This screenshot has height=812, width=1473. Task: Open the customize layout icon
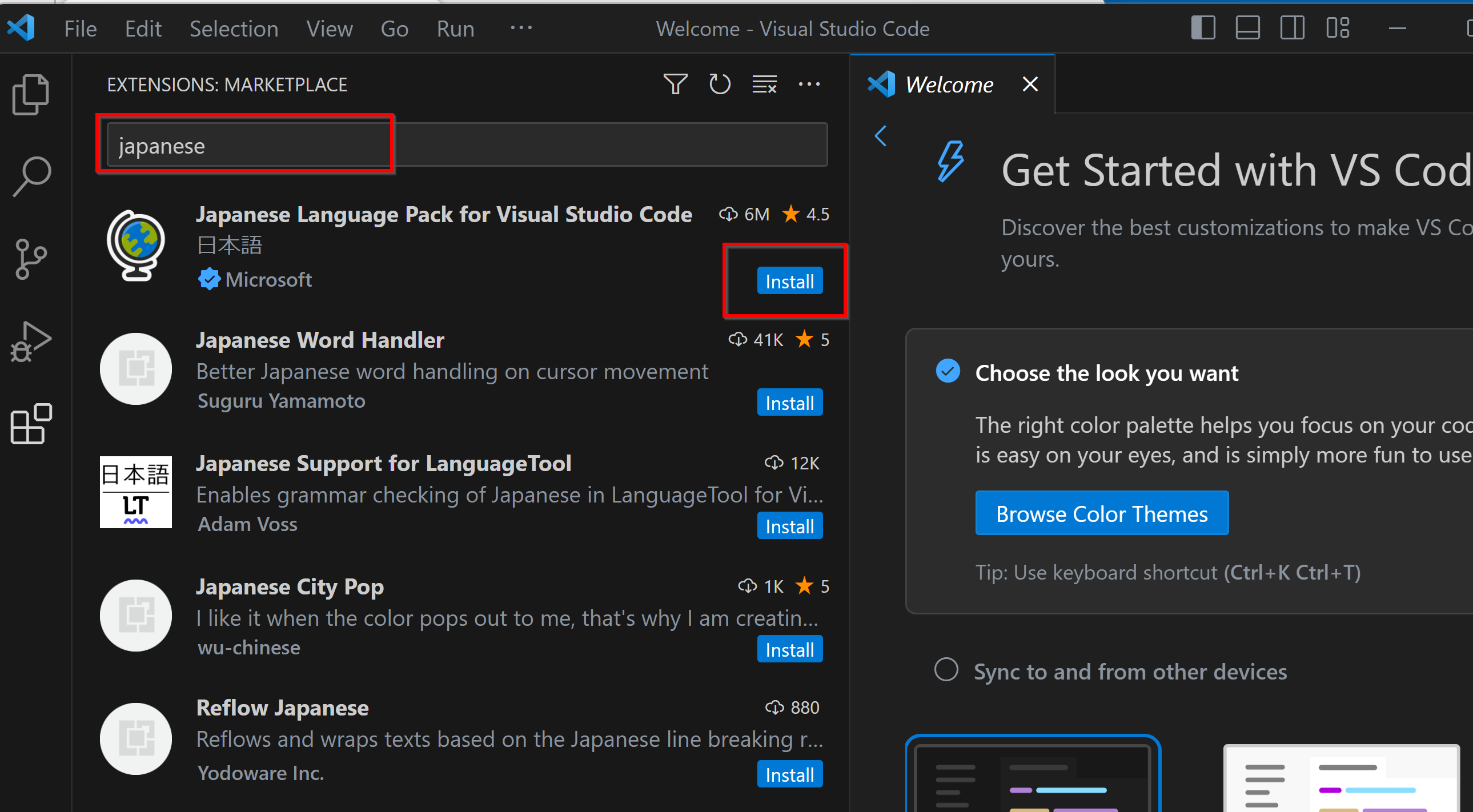coord(1338,28)
